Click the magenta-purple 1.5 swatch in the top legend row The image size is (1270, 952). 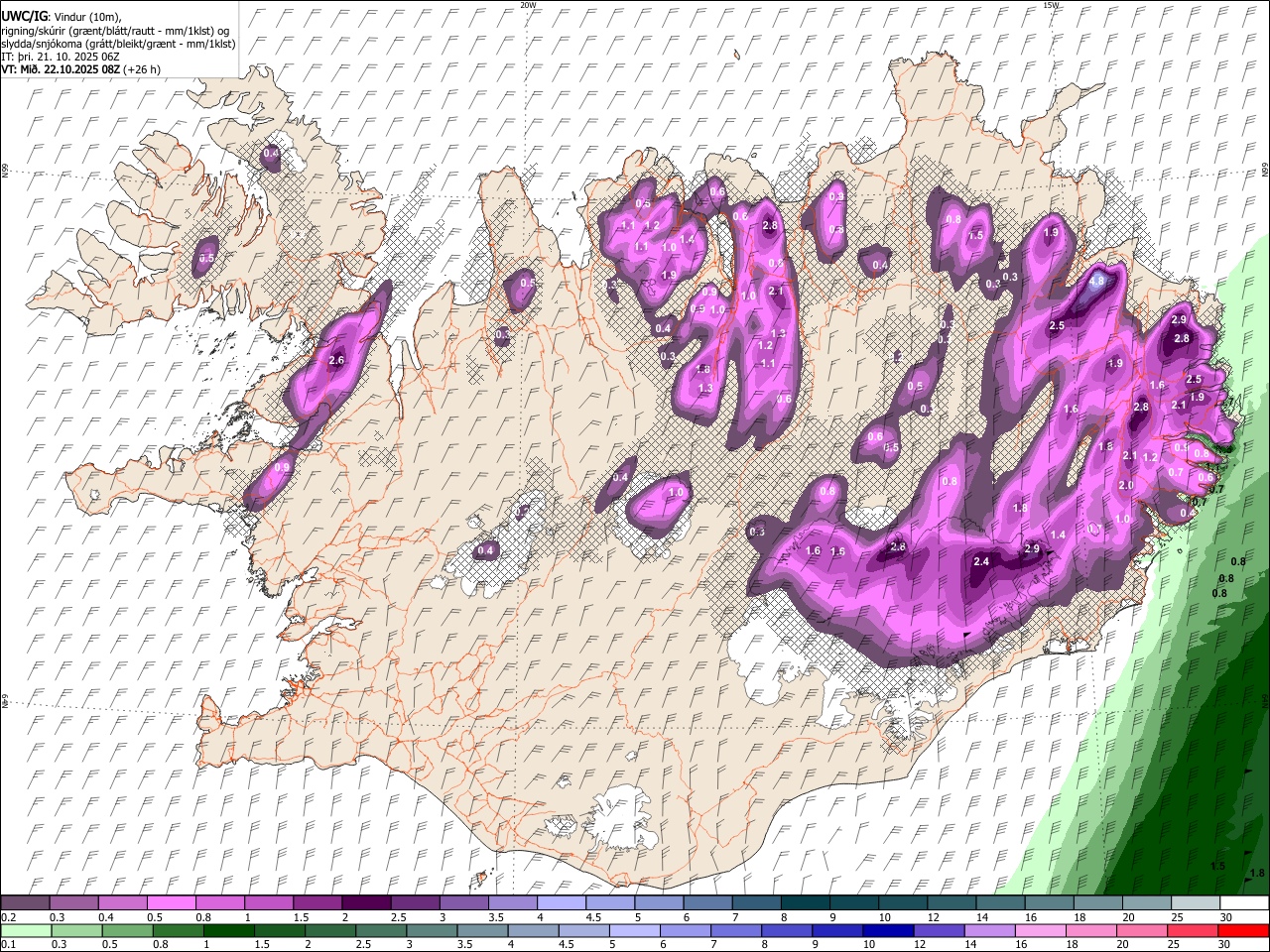pos(317,903)
